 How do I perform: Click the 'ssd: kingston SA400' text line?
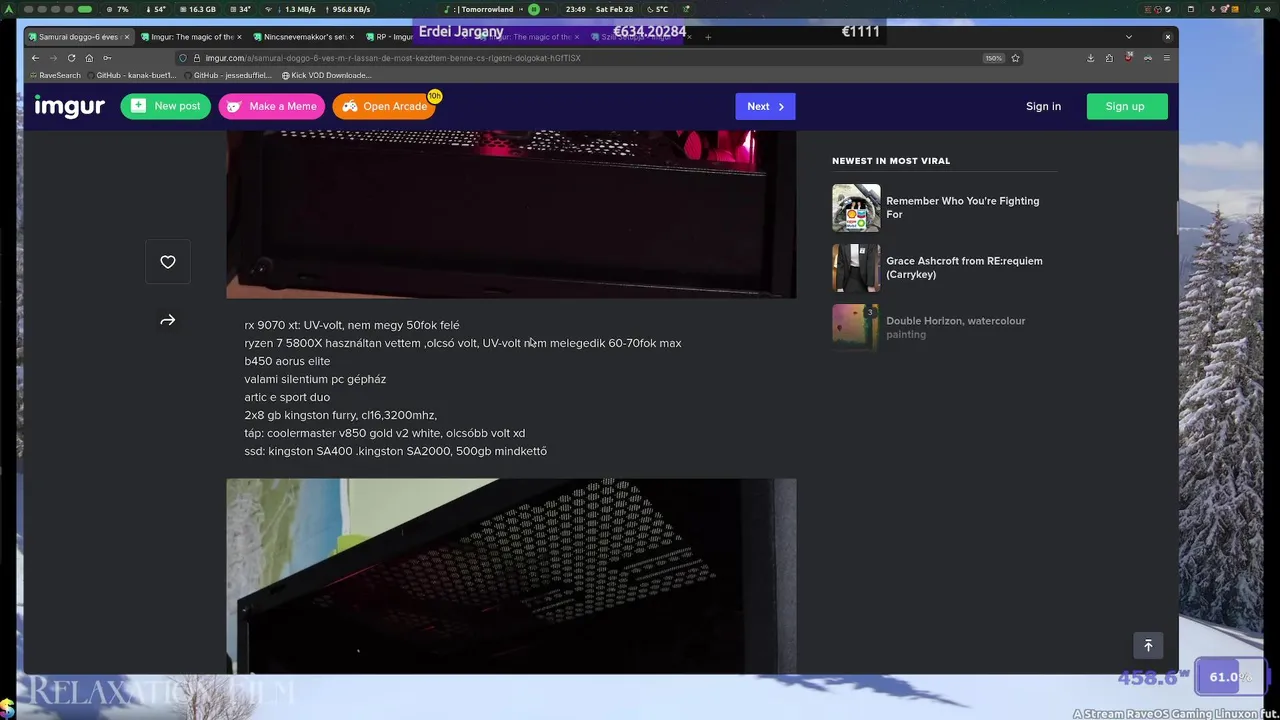pyautogui.click(x=395, y=451)
